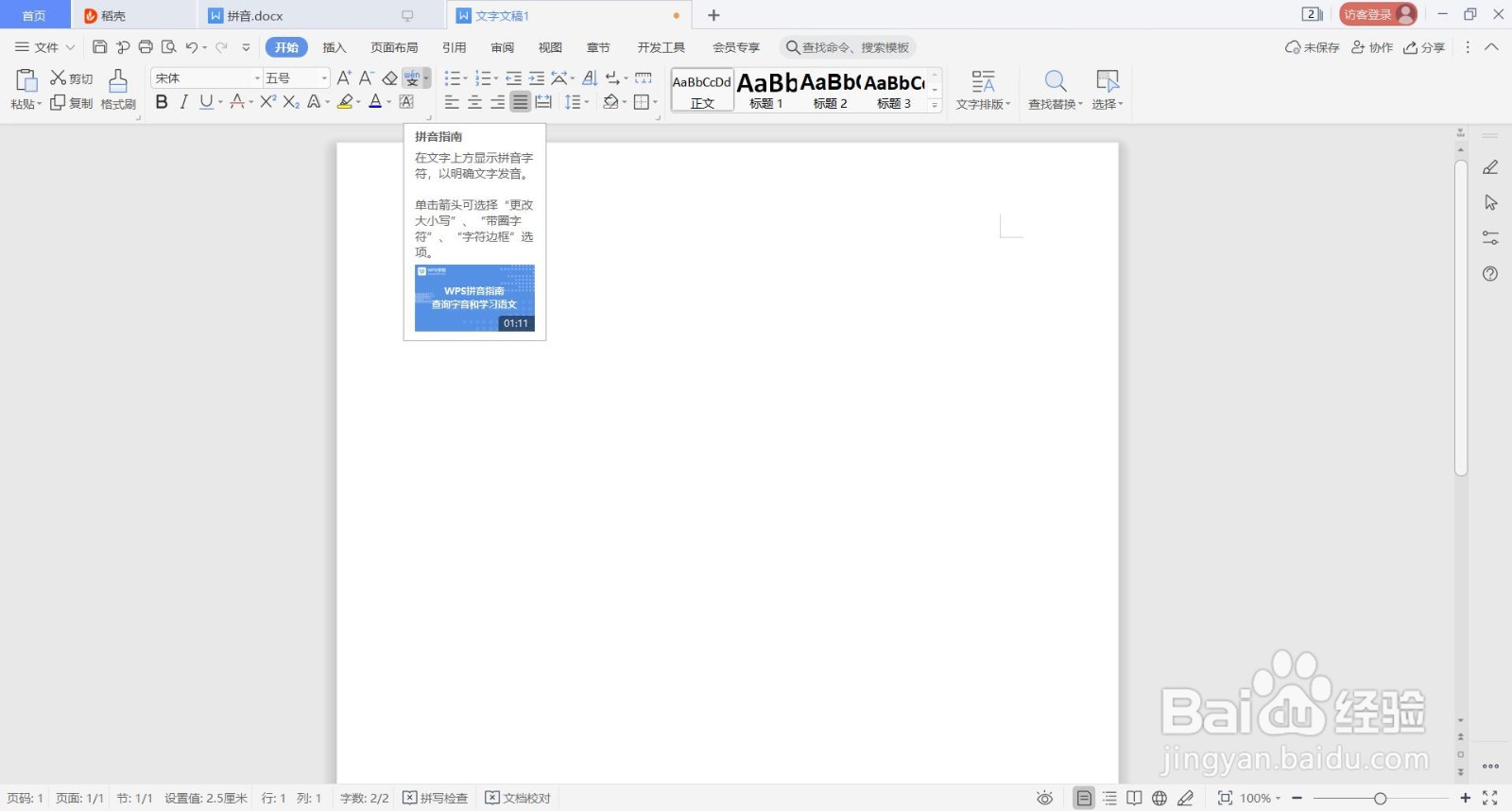Click the distributed alignment icon
The image size is (1512, 811).
pos(543,101)
